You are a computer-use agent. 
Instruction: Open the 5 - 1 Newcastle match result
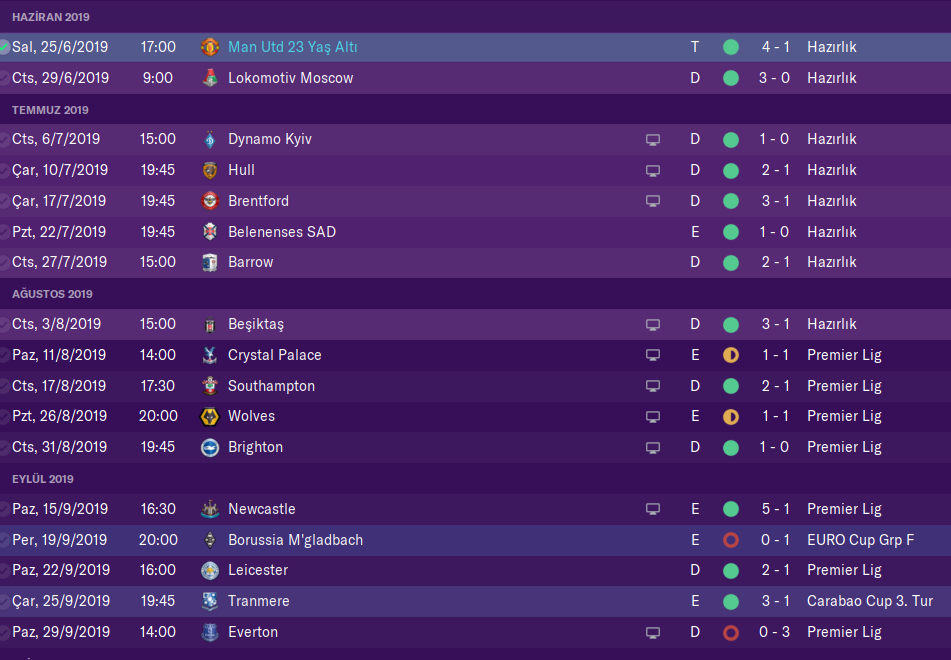click(x=775, y=509)
